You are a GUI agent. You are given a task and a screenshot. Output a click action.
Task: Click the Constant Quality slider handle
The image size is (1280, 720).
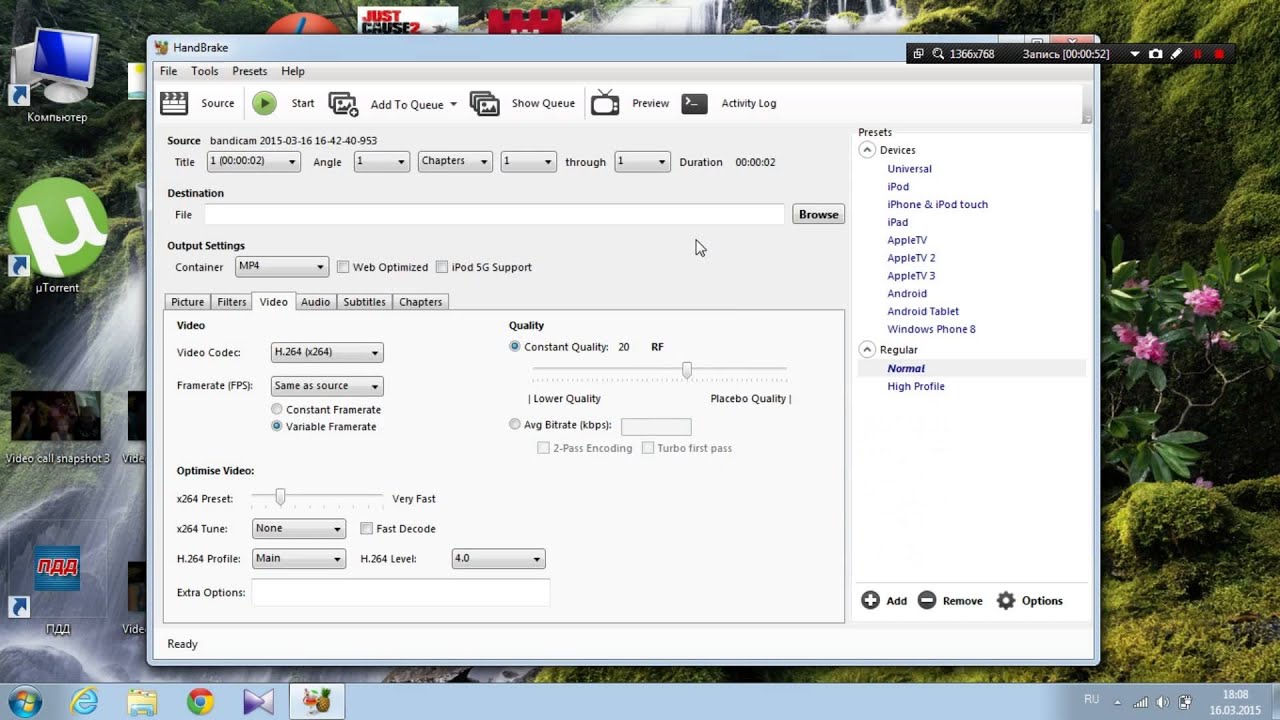coord(687,371)
